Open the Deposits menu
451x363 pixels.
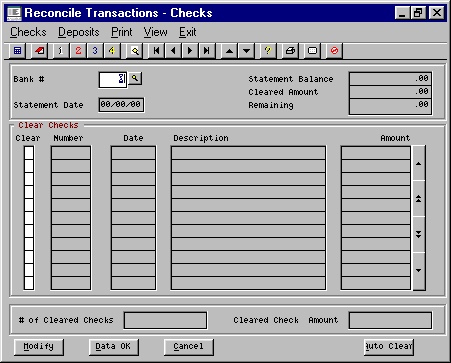pyautogui.click(x=79, y=32)
